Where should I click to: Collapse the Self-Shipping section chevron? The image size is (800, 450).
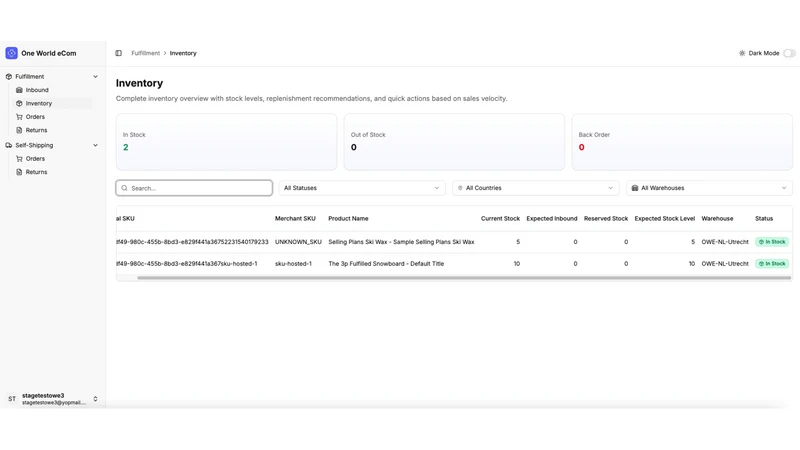pyautogui.click(x=95, y=145)
